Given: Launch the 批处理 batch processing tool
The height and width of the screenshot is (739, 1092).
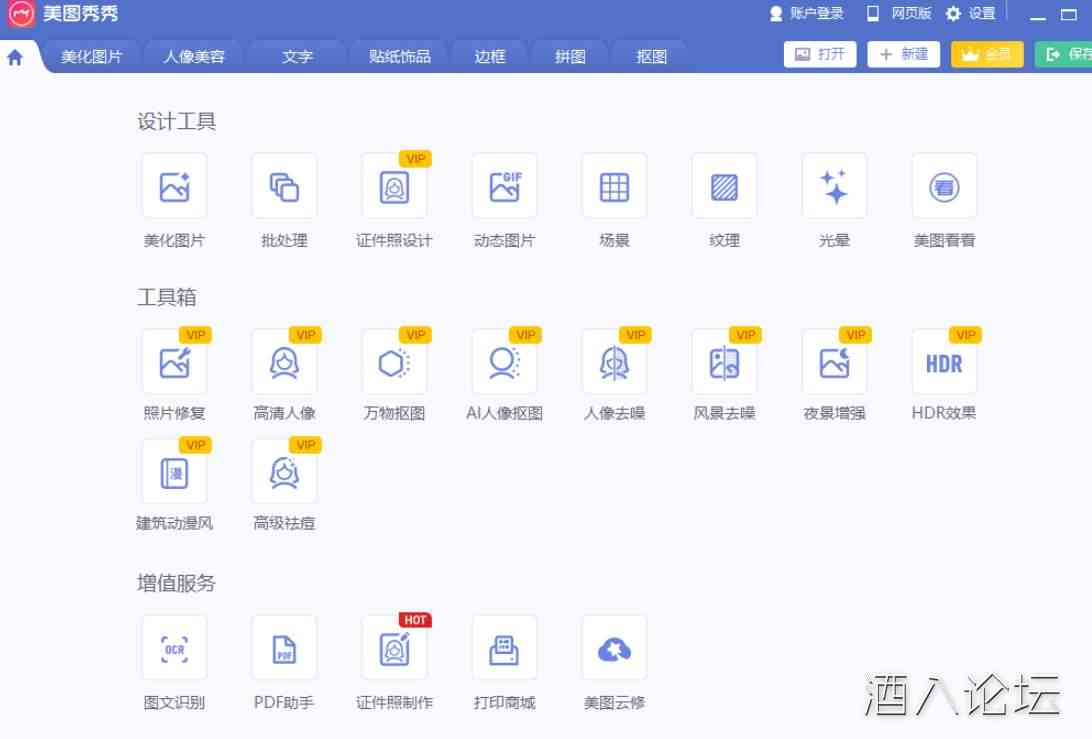Looking at the screenshot, I should tap(284, 187).
